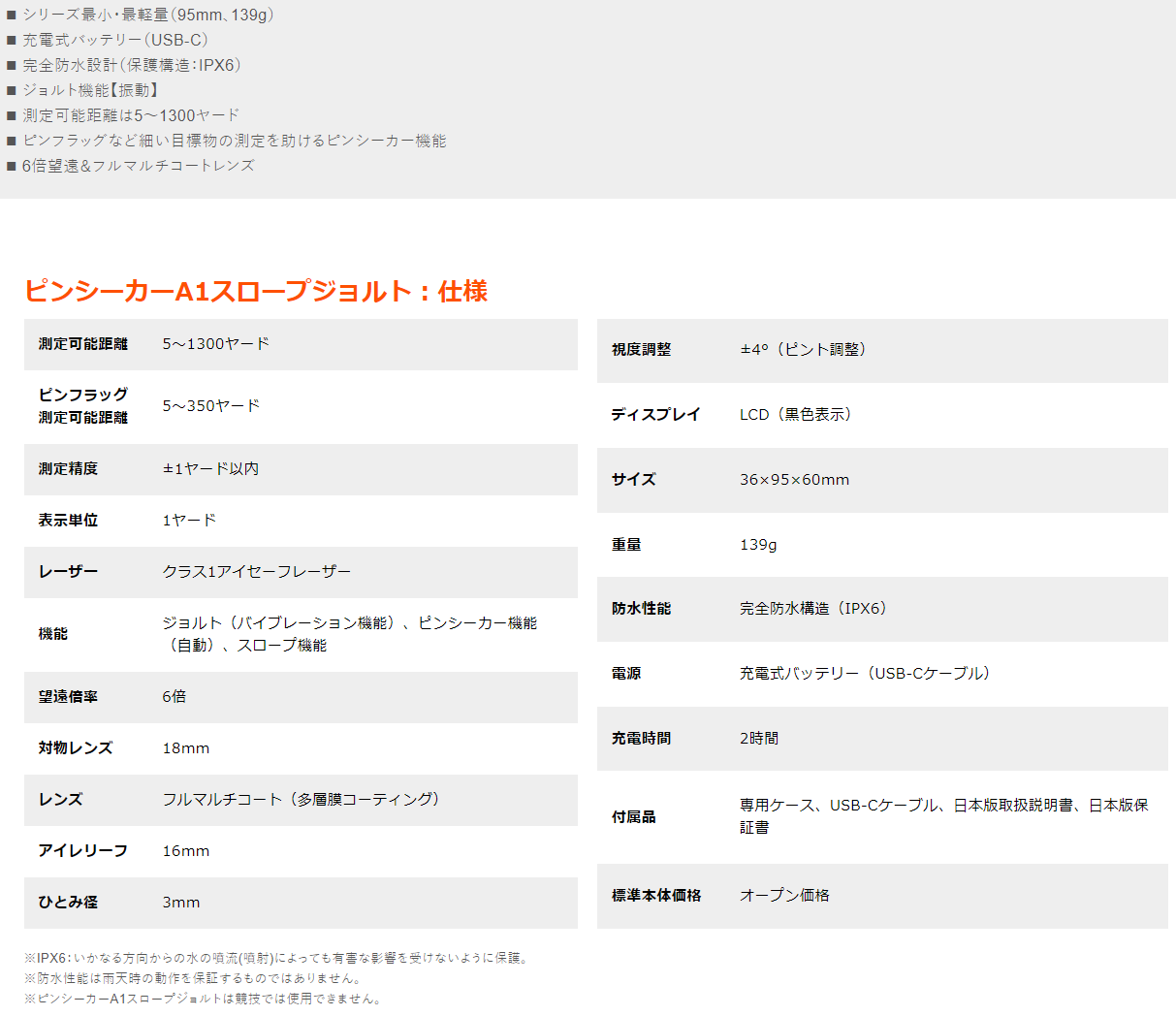1176x1016 pixels.
Task: Click the アイレリーフ label
Action: (x=83, y=851)
